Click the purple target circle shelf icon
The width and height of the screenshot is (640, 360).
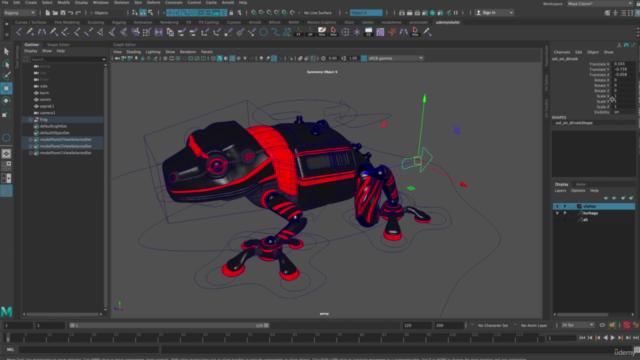(x=345, y=32)
